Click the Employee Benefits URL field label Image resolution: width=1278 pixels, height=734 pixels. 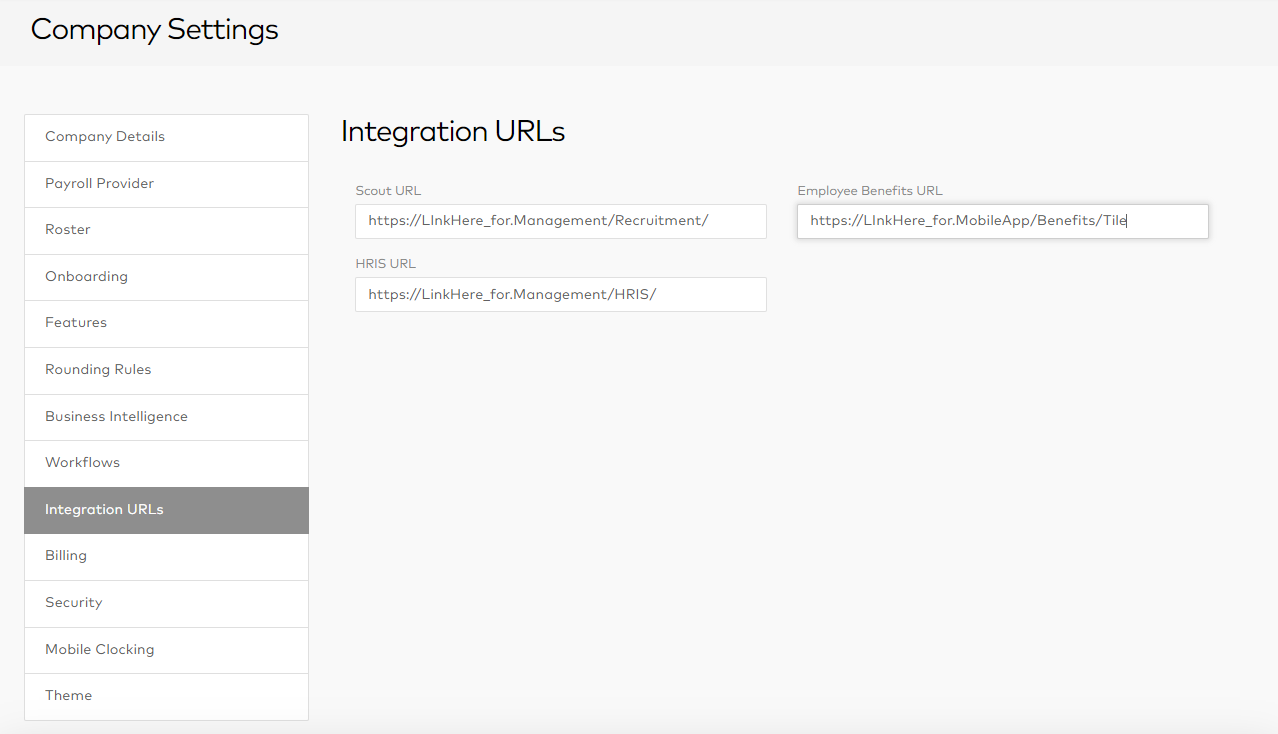pos(869,191)
